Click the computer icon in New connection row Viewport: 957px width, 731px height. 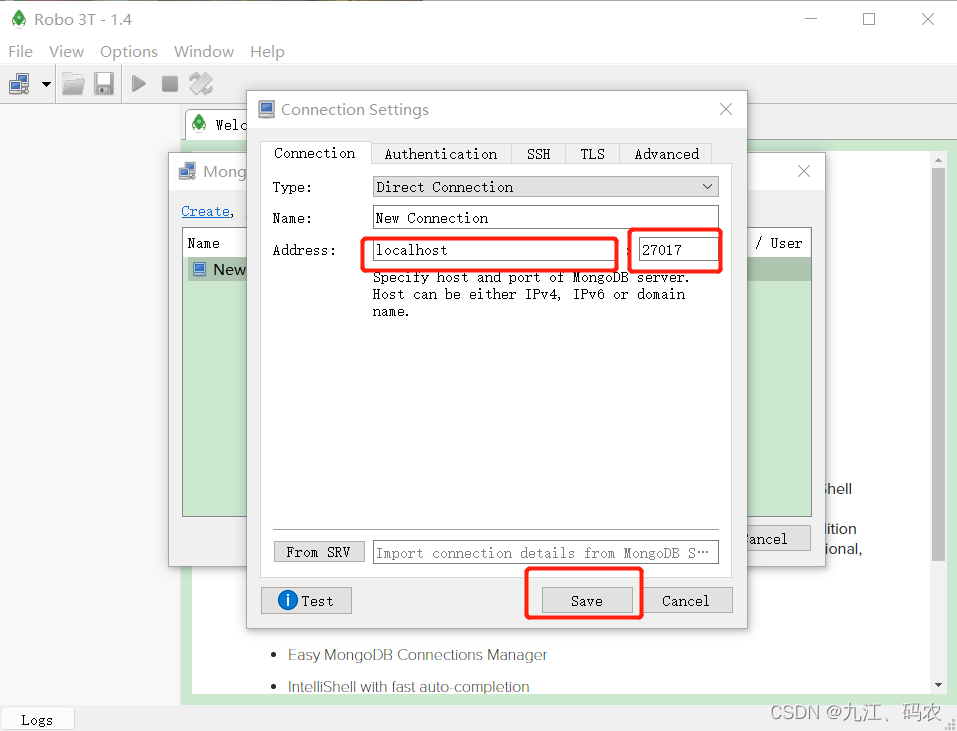click(200, 269)
